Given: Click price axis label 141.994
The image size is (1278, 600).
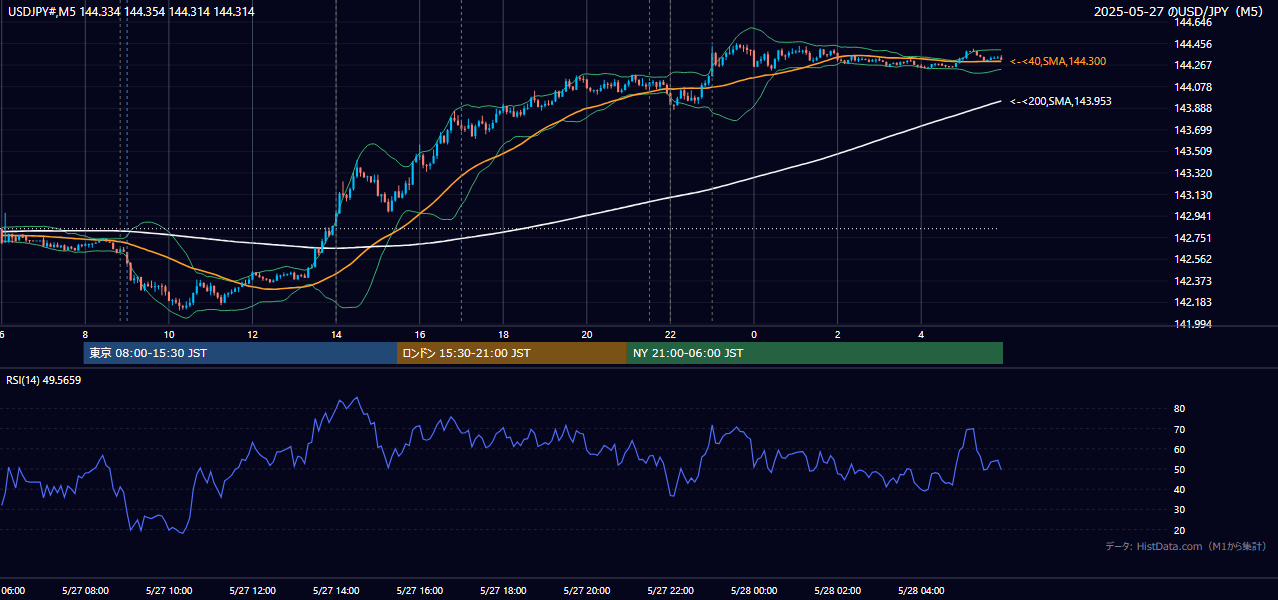Looking at the screenshot, I should click(1193, 324).
